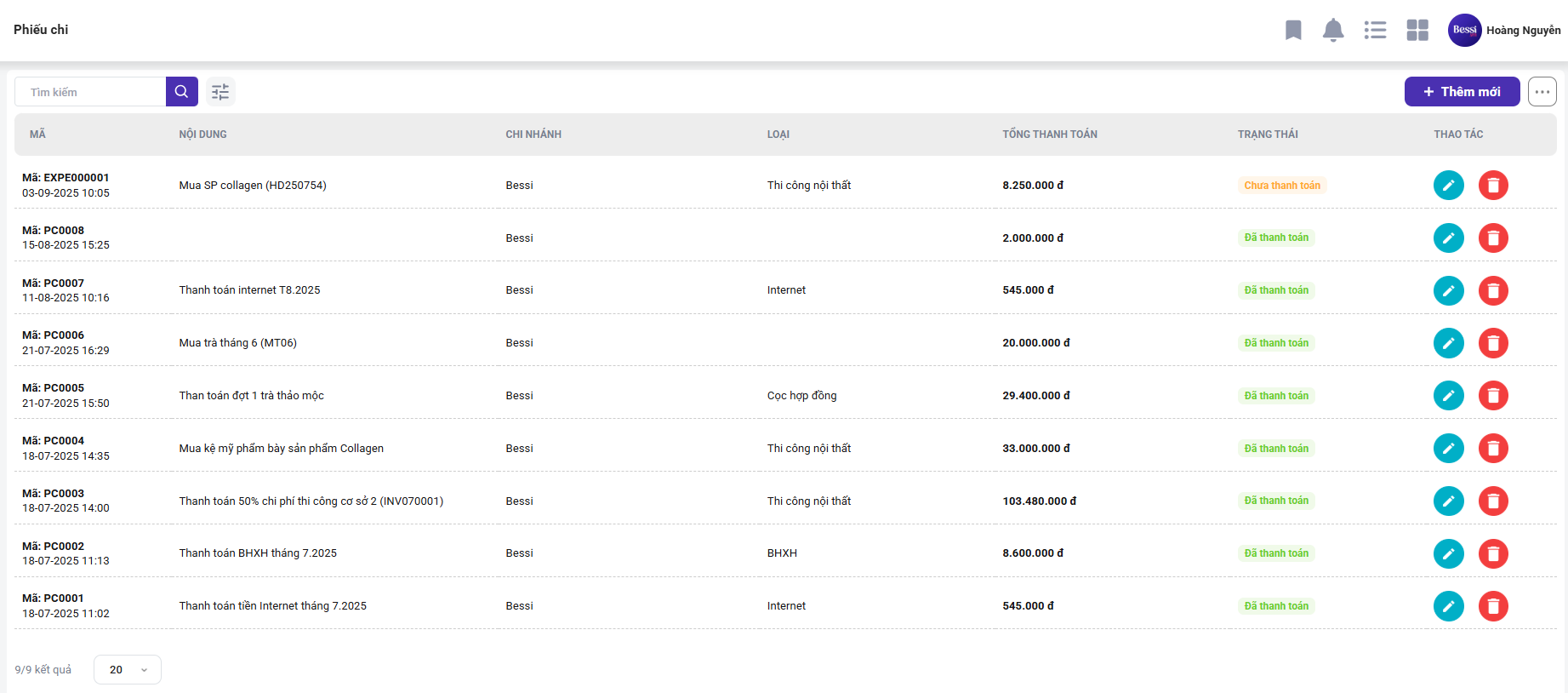The image size is (1568, 693).
Task: Open the more options ellipsis button
Action: (x=1542, y=92)
